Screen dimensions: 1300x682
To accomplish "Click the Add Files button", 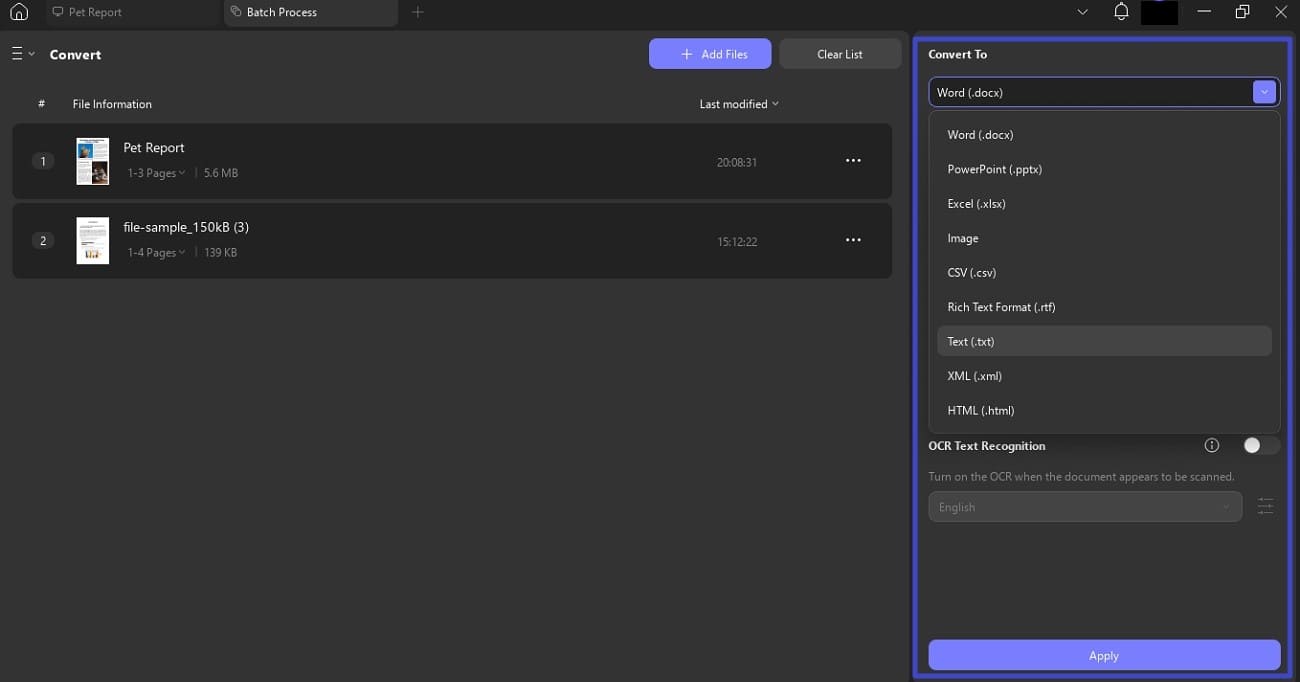I will (x=710, y=54).
